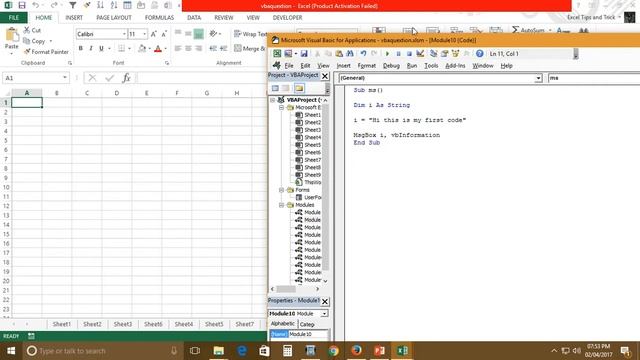Viewport: 640px width, 360px height.
Task: Increase font size with the larger A icon
Action: (x=153, y=34)
